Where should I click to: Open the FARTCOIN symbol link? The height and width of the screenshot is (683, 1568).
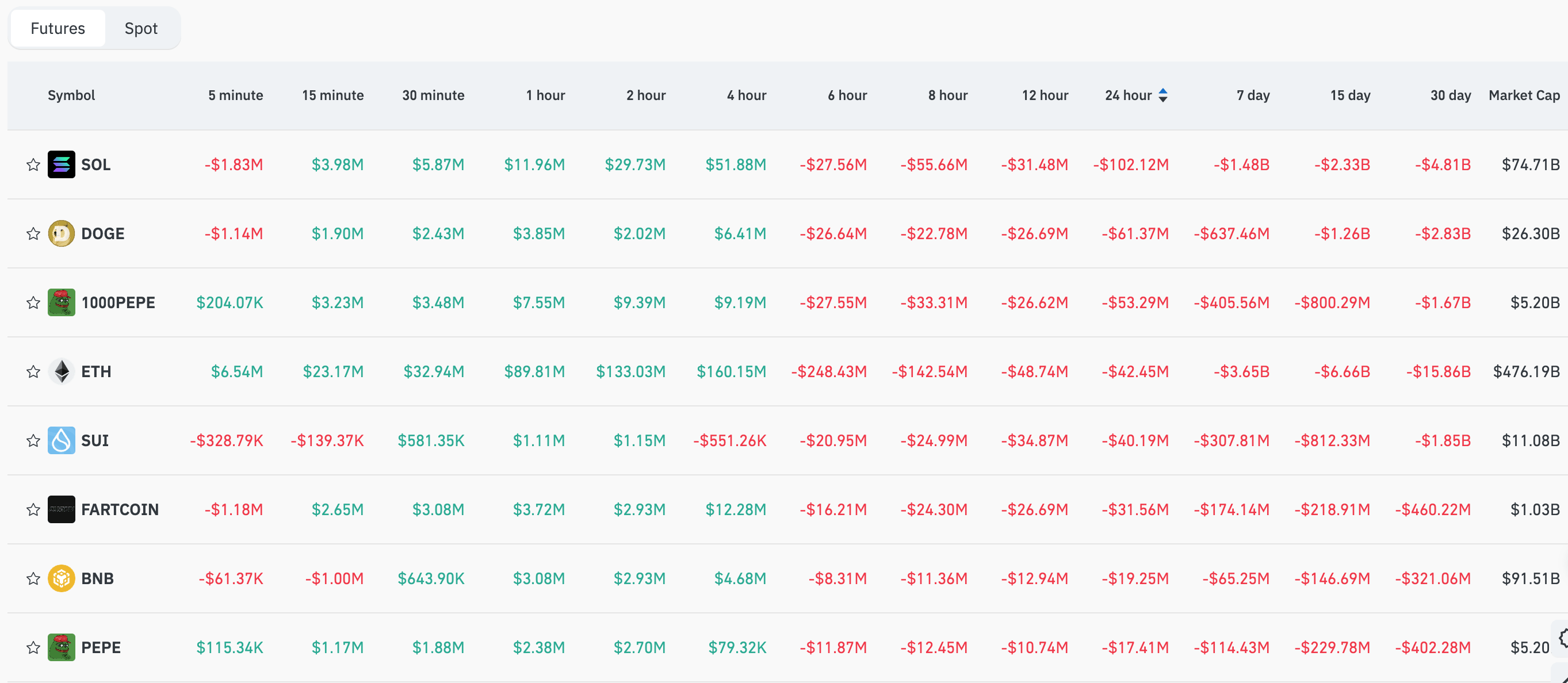click(x=120, y=510)
